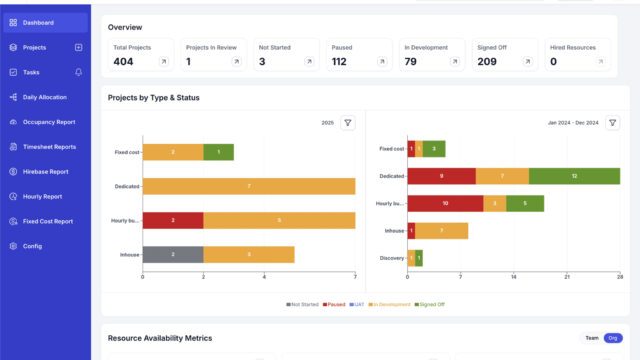This screenshot has width=640, height=360.
Task: Toggle UAT legend series
Action: click(x=357, y=304)
